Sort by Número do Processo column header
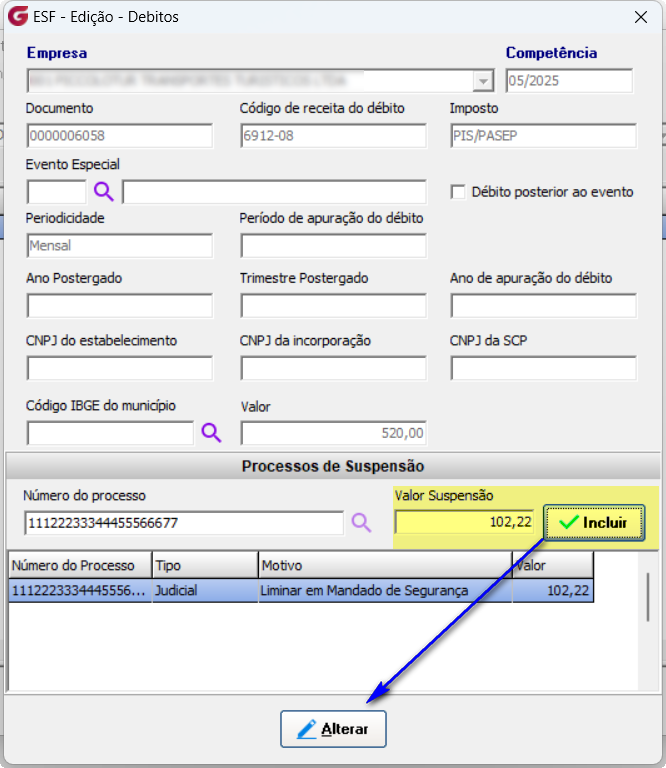 [80, 565]
